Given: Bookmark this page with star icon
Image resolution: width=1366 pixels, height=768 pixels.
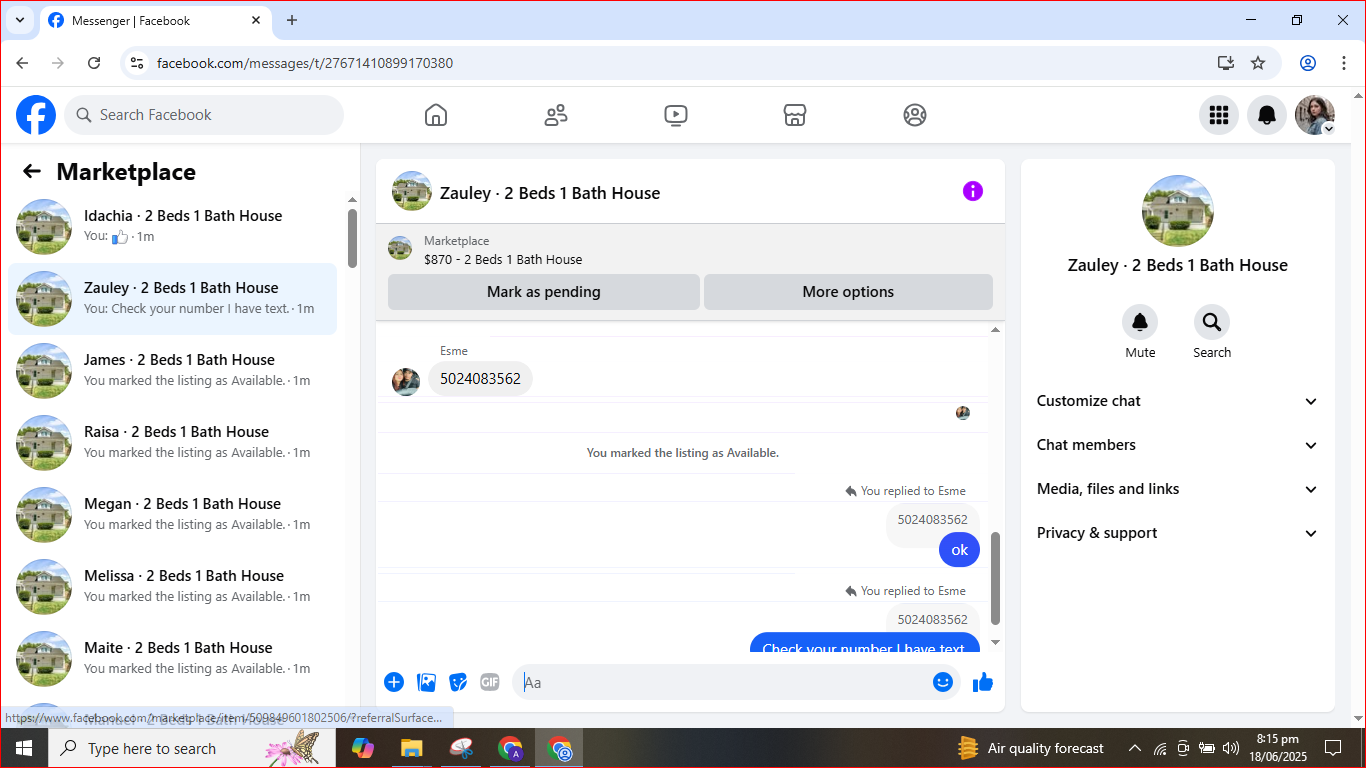Looking at the screenshot, I should [x=1258, y=63].
